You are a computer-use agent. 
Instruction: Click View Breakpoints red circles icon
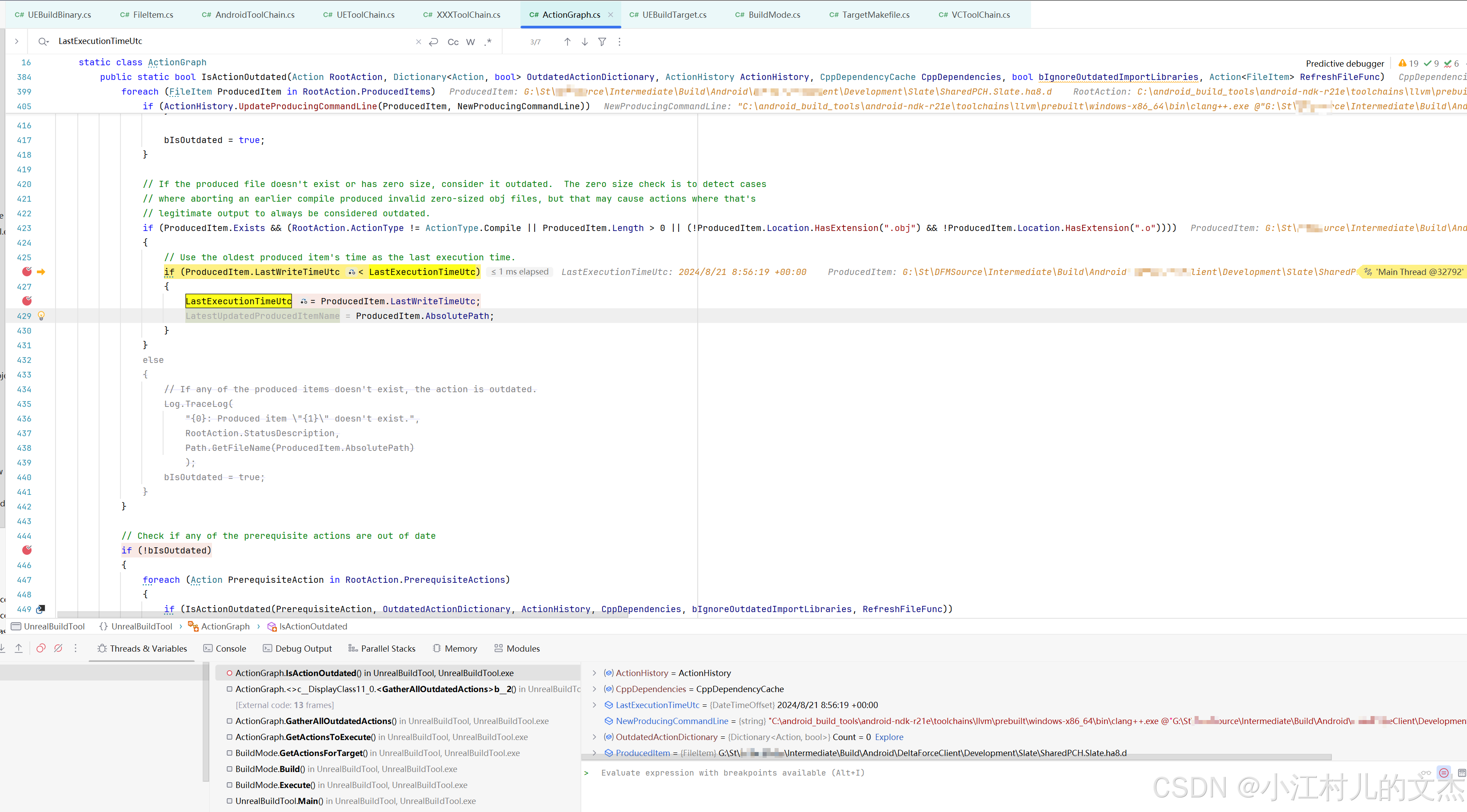click(x=41, y=648)
